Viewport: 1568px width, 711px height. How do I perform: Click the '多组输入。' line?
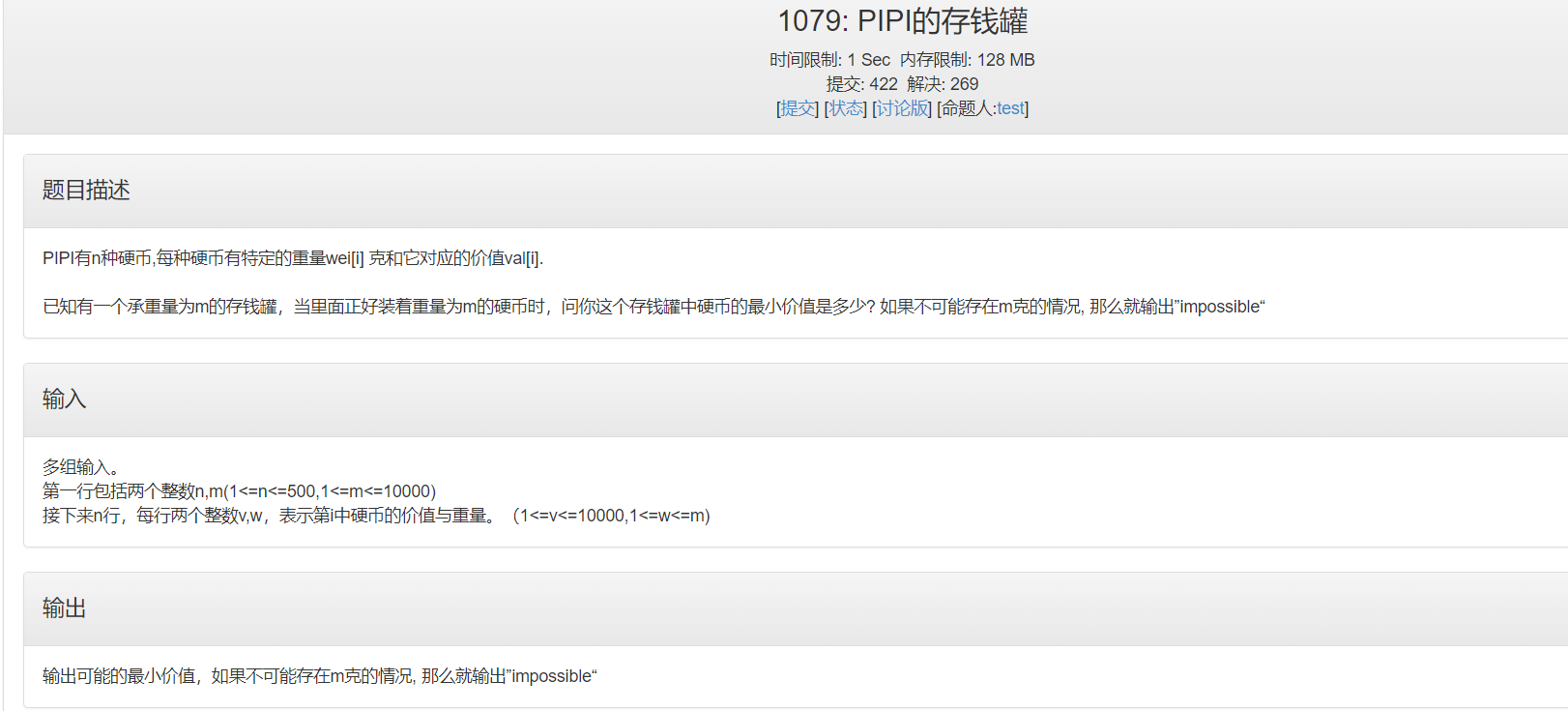coord(80,467)
